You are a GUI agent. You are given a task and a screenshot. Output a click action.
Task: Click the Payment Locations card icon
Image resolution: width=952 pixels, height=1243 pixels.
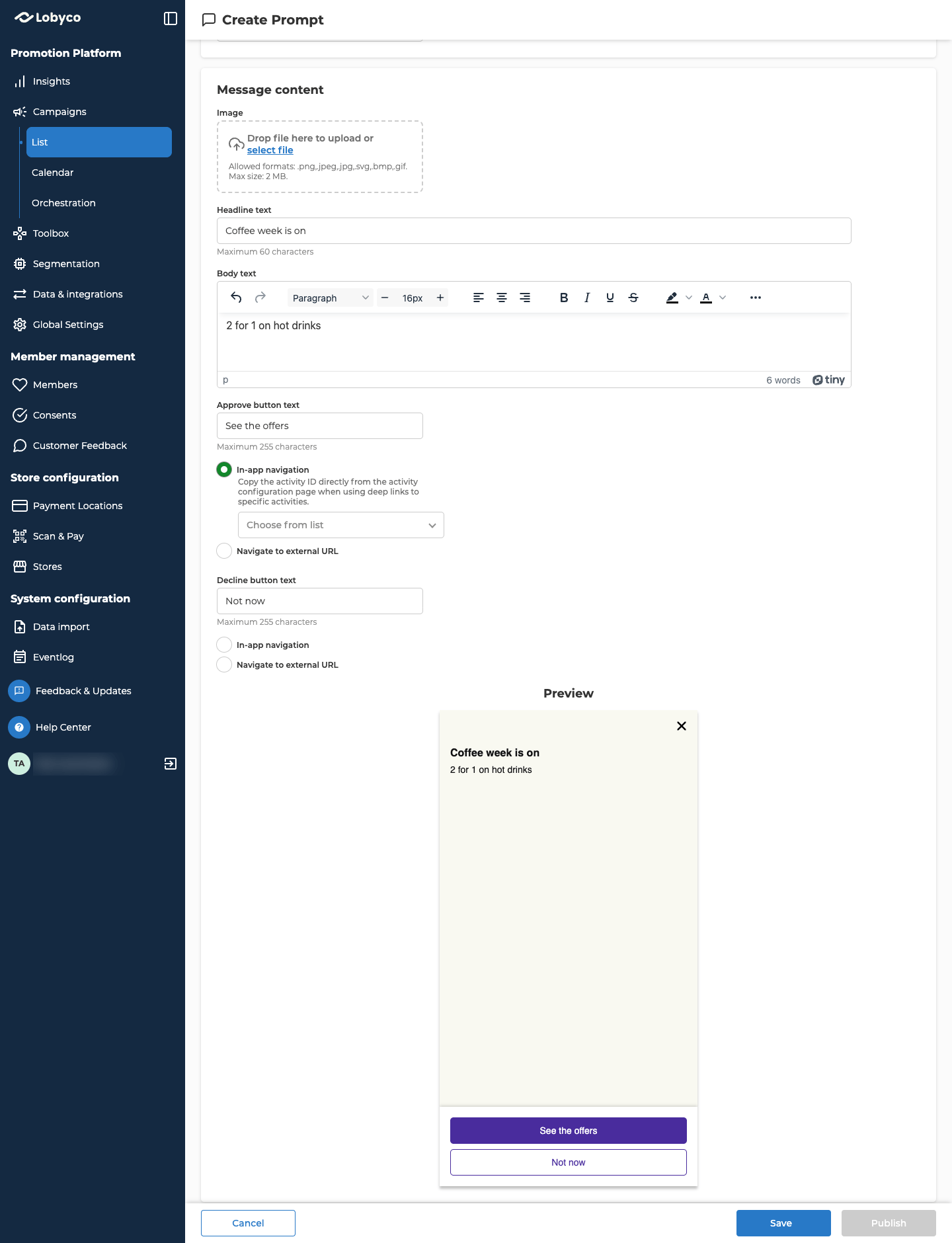[x=20, y=506]
